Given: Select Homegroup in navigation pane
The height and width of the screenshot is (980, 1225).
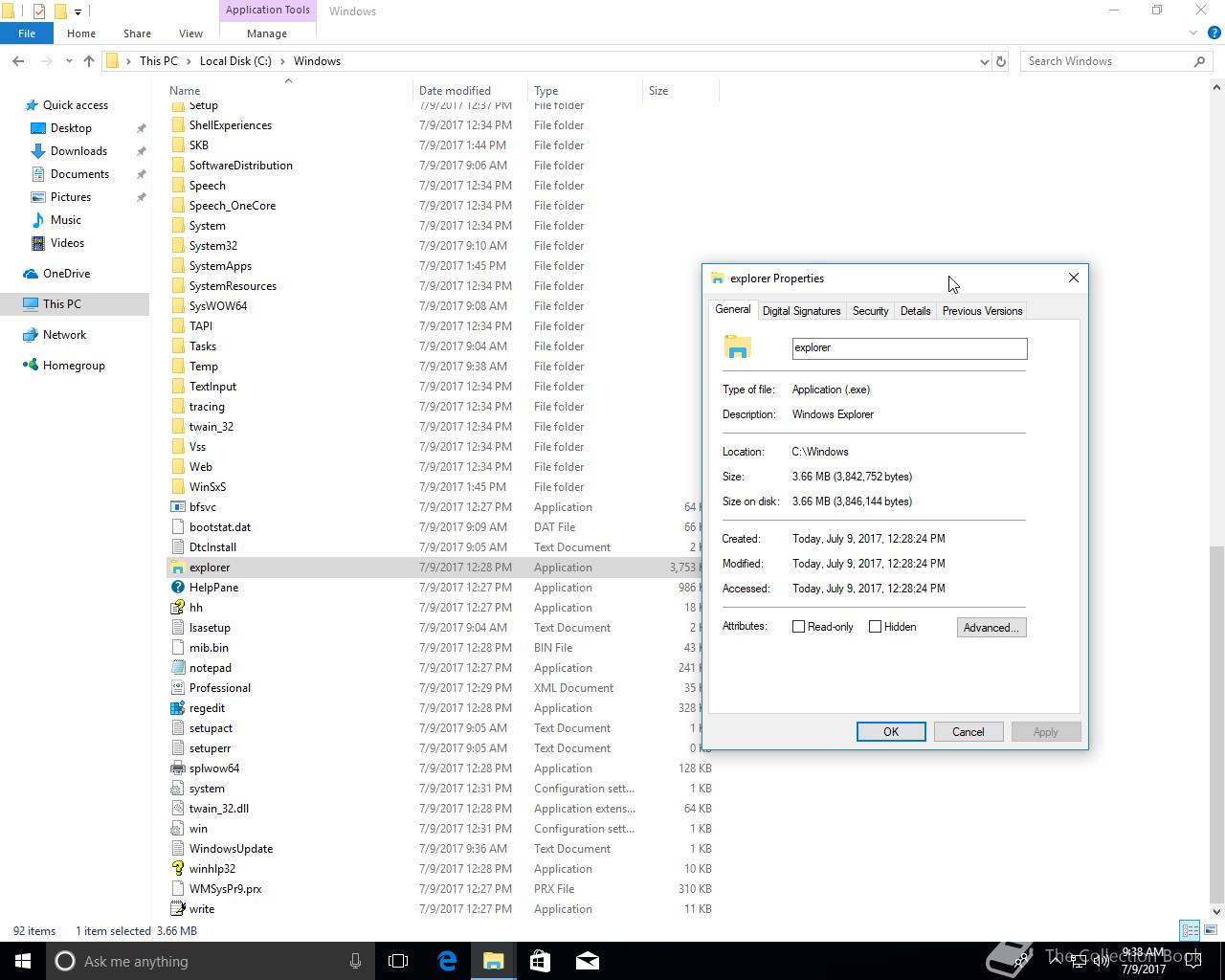Looking at the screenshot, I should 74,366.
